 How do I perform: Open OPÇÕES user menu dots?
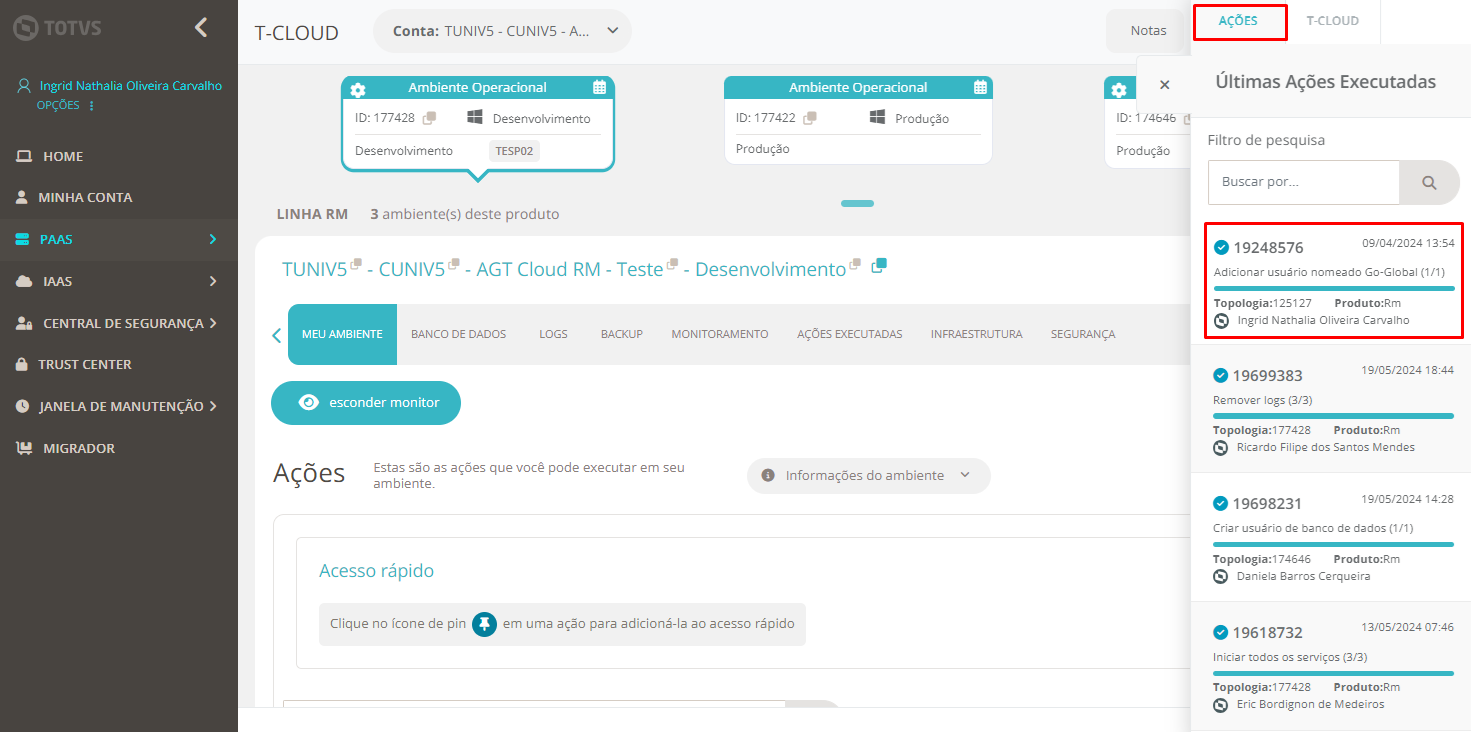click(91, 106)
